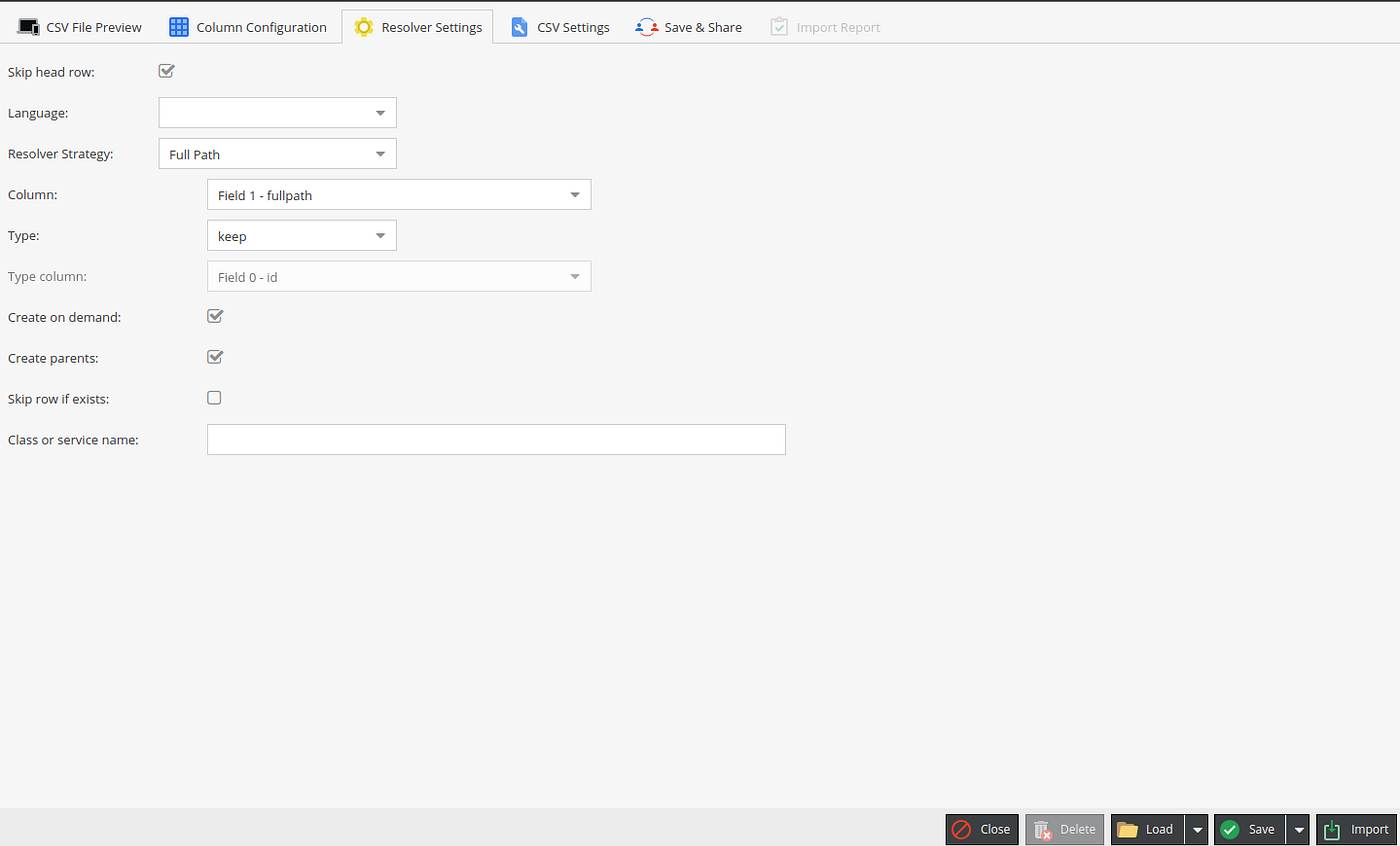This screenshot has width=1400, height=846.
Task: Click the blue document icon beside CSV Settings
Action: pos(519,27)
